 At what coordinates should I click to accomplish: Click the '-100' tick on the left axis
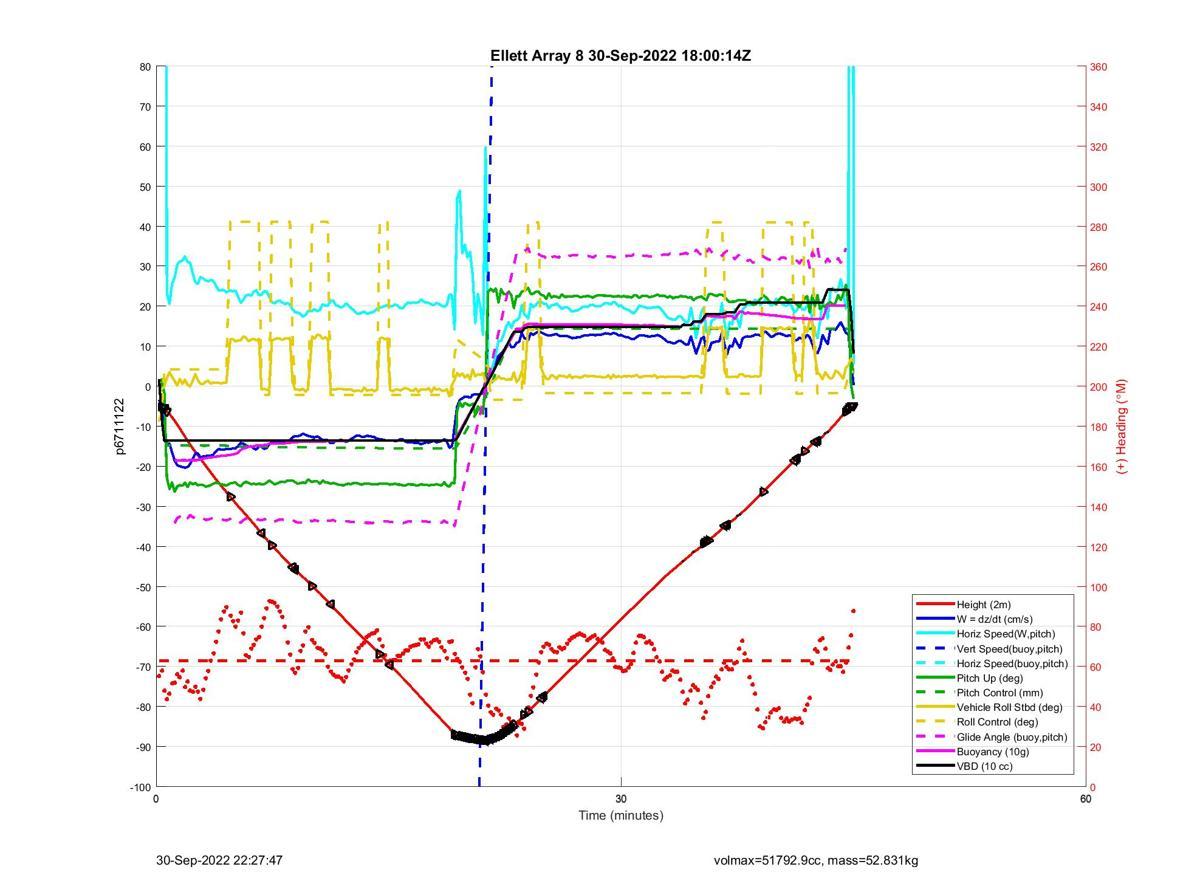point(139,787)
